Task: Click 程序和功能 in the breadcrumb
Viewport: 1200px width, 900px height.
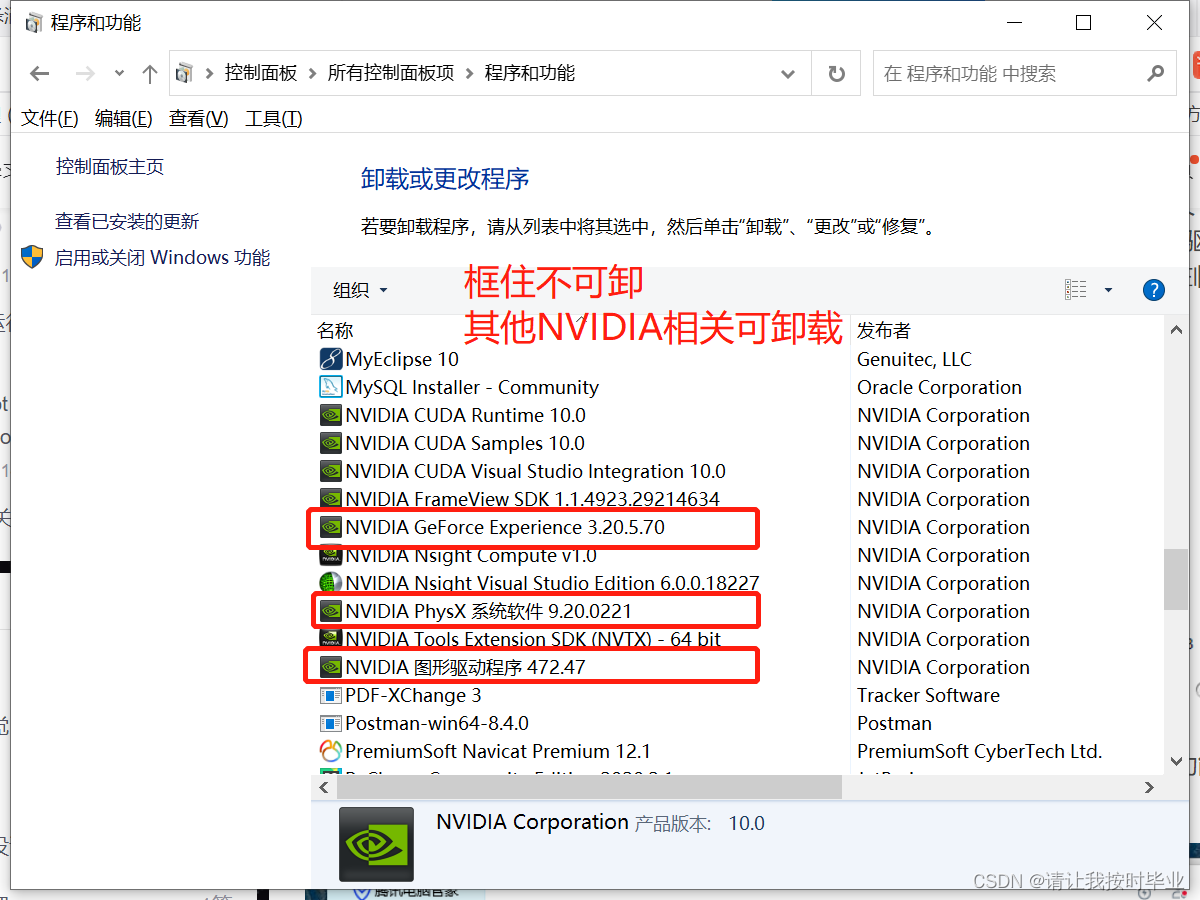Action: (x=530, y=73)
